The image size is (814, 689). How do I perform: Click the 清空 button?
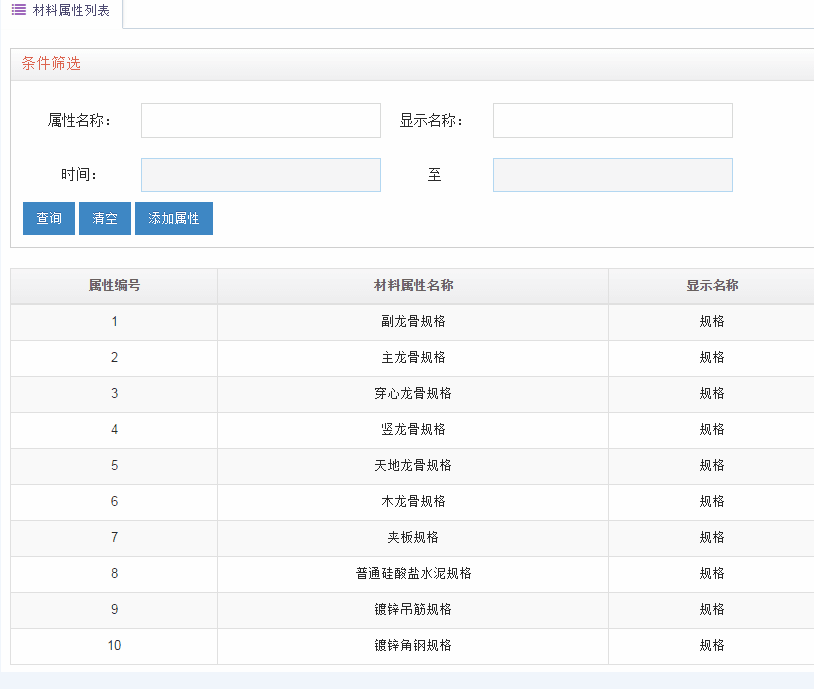point(105,218)
